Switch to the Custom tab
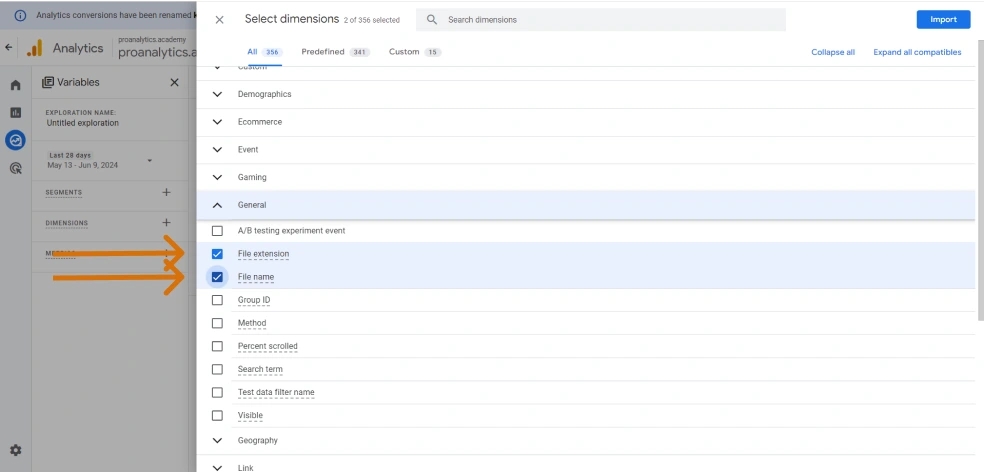The image size is (984, 472). tap(415, 52)
